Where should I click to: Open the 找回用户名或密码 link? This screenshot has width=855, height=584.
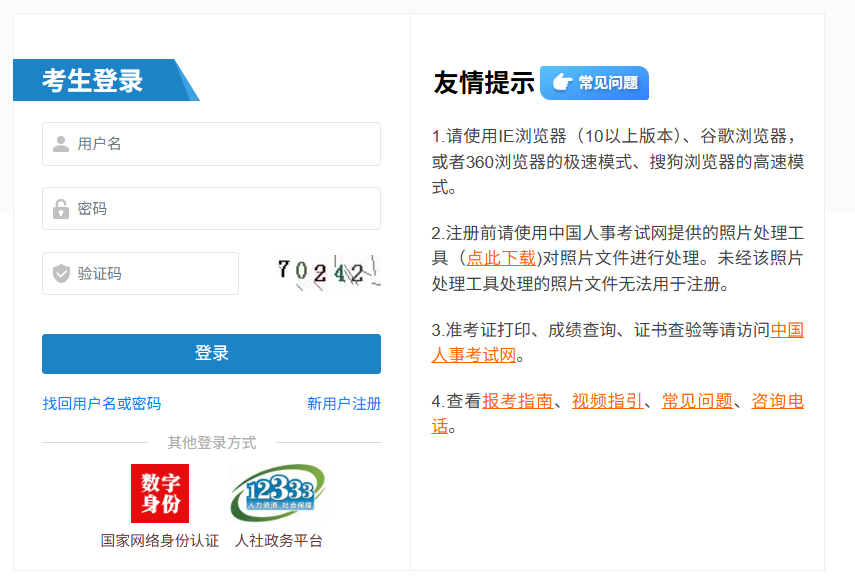102,404
